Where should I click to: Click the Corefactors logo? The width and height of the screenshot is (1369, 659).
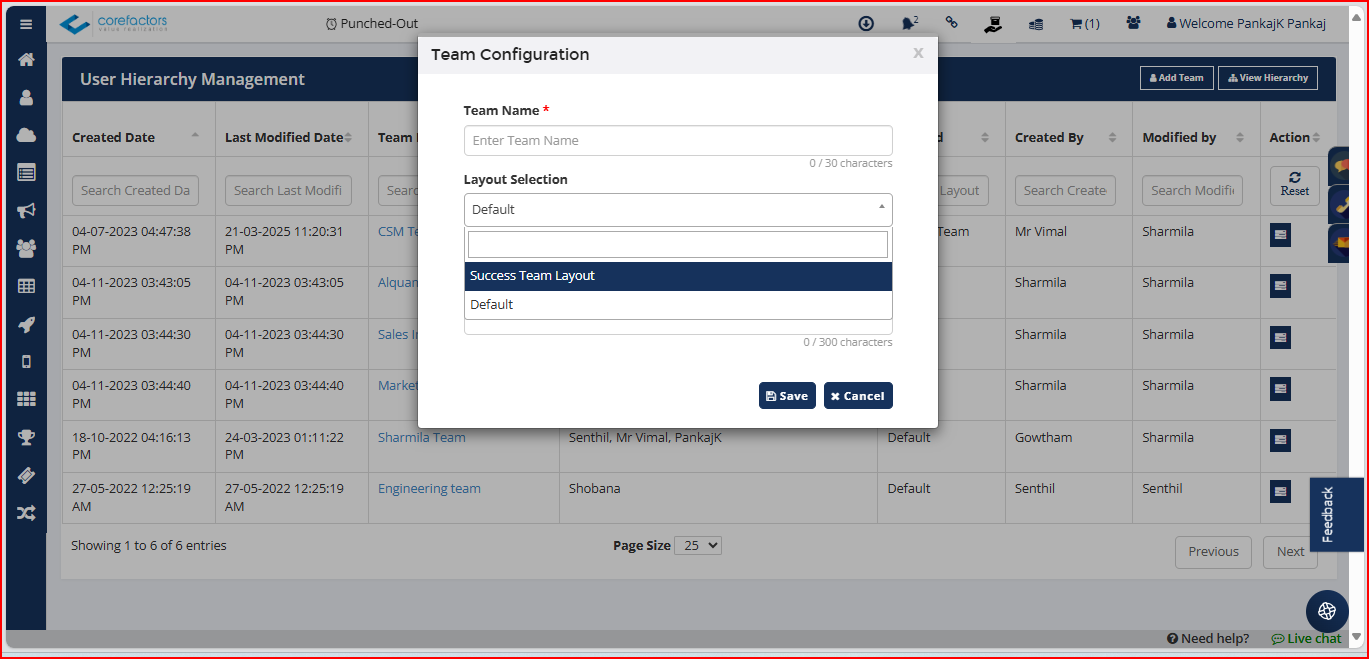[x=113, y=24]
